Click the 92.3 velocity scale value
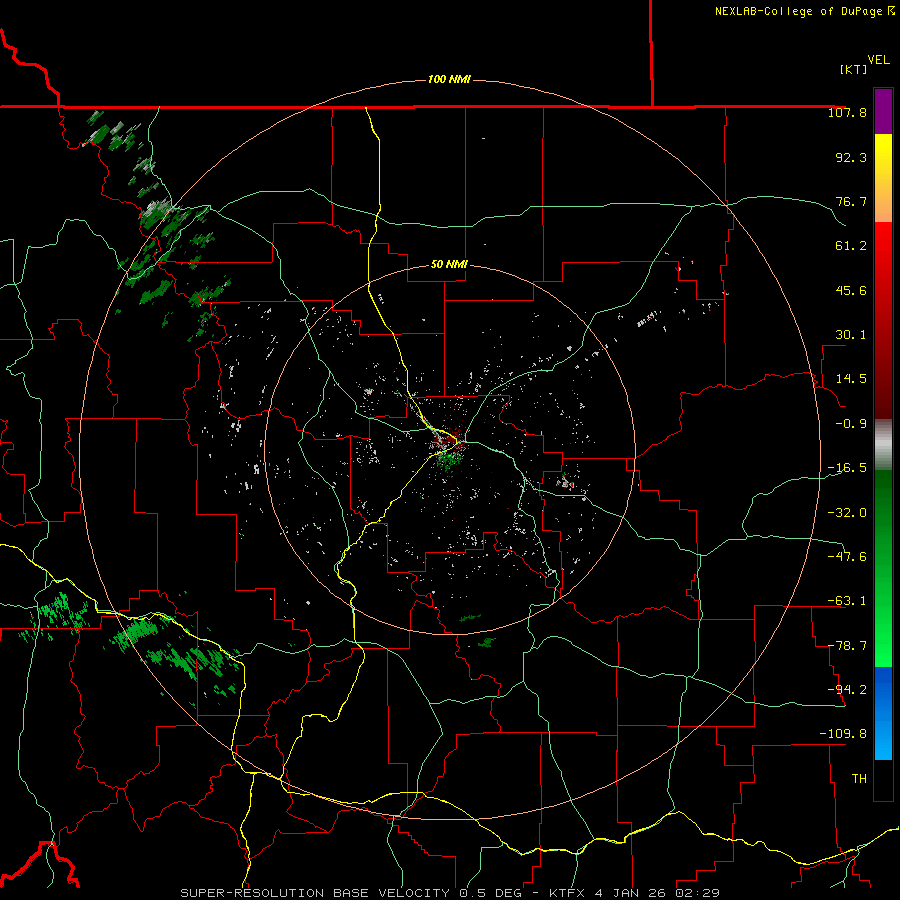The height and width of the screenshot is (900, 900). click(851, 157)
